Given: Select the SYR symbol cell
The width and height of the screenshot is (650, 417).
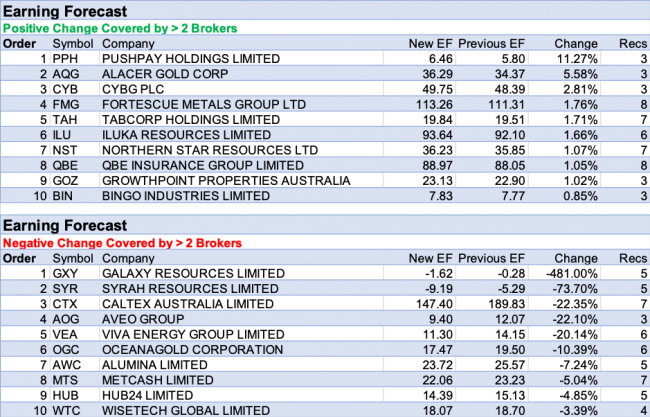Looking at the screenshot, I should coord(65,289).
